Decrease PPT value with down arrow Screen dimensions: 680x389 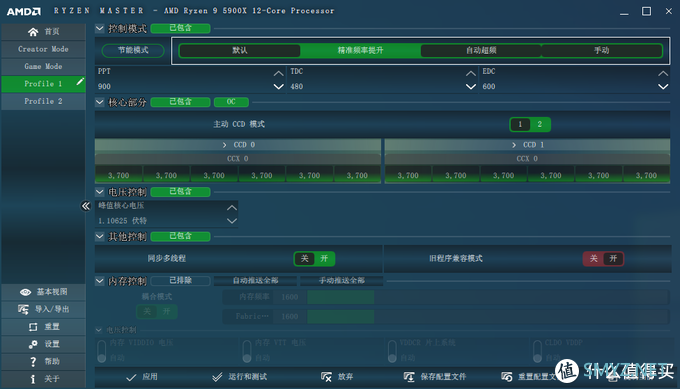tap(278, 87)
